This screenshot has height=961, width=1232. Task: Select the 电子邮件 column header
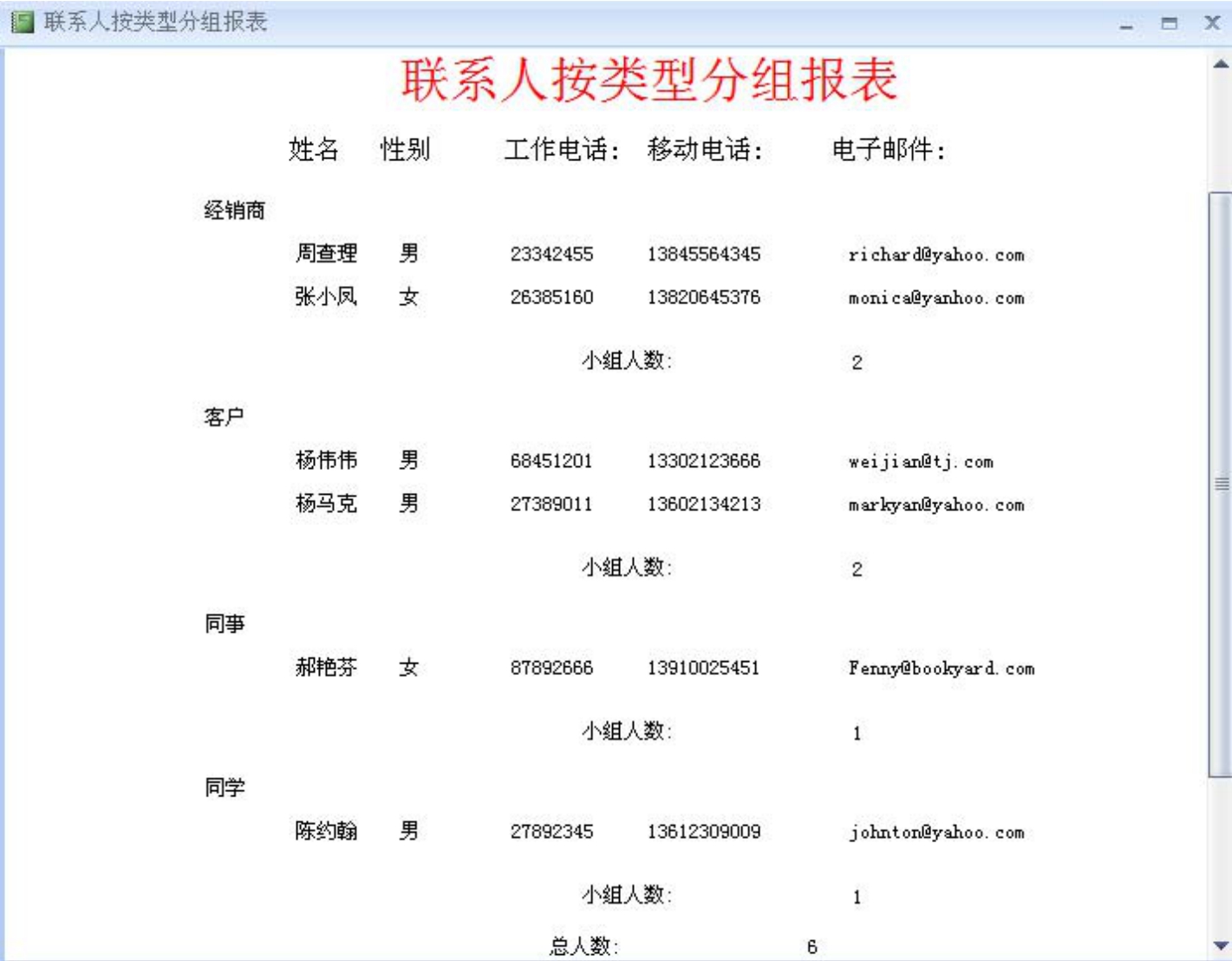point(888,149)
